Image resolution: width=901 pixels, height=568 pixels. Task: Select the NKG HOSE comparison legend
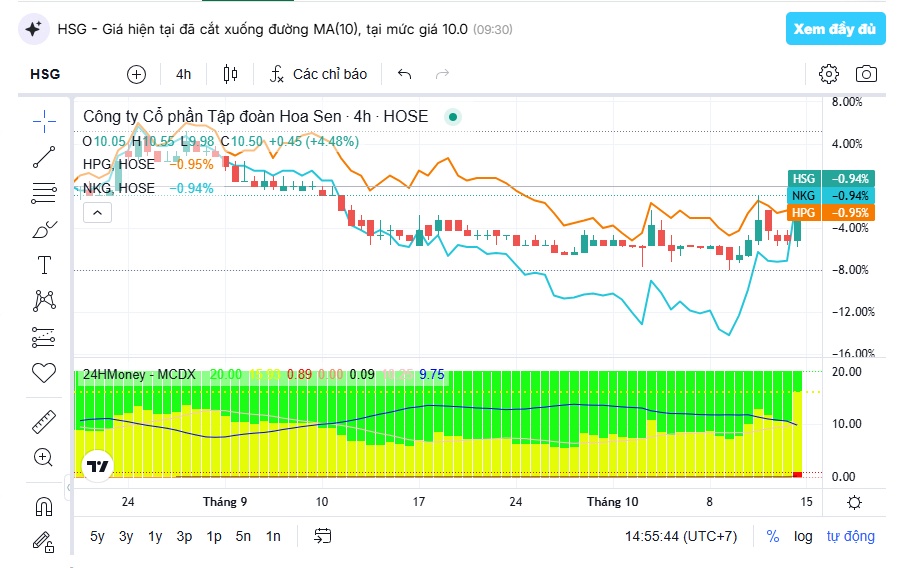[119, 189]
